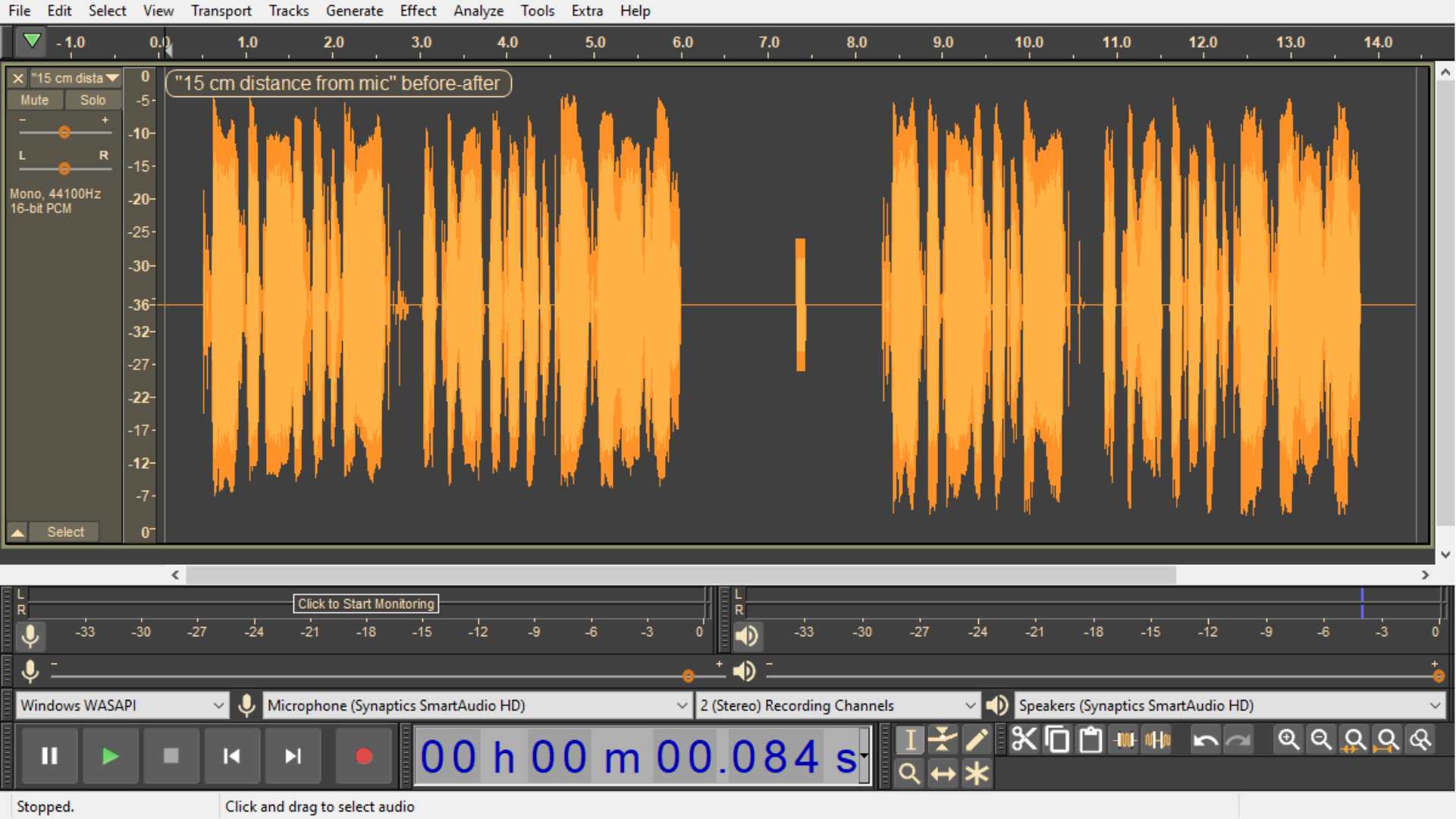Screen dimensions: 1456x819
Task: Open the track name dropdown menu
Action: pos(75,78)
